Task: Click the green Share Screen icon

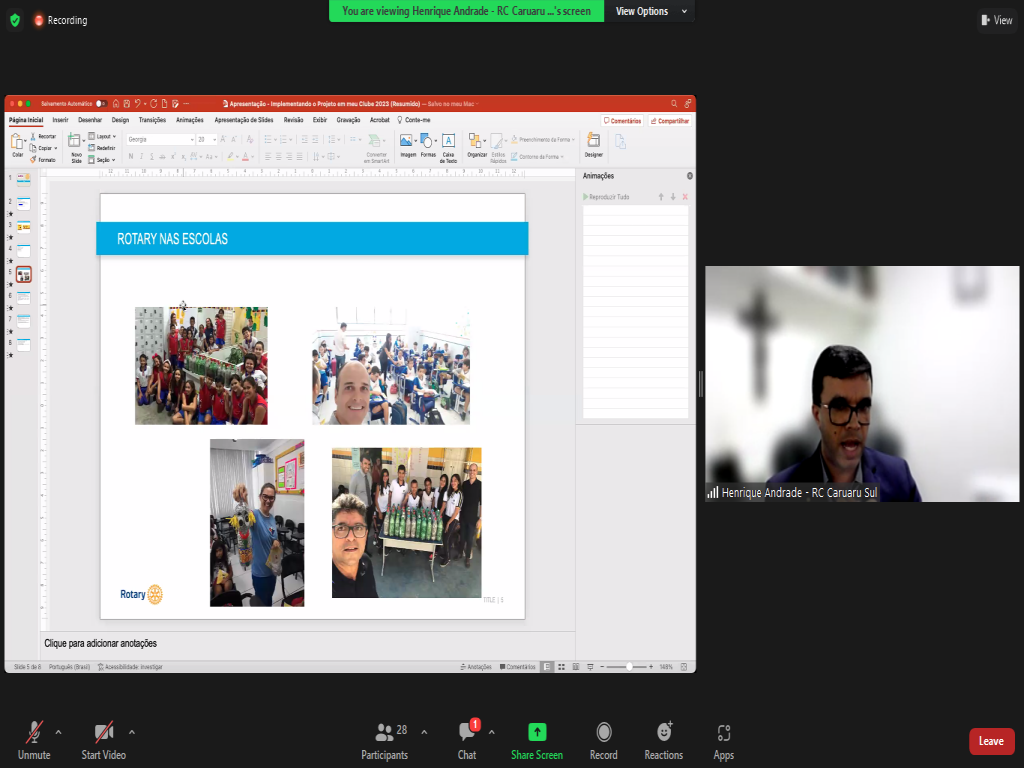Action: pyautogui.click(x=537, y=733)
